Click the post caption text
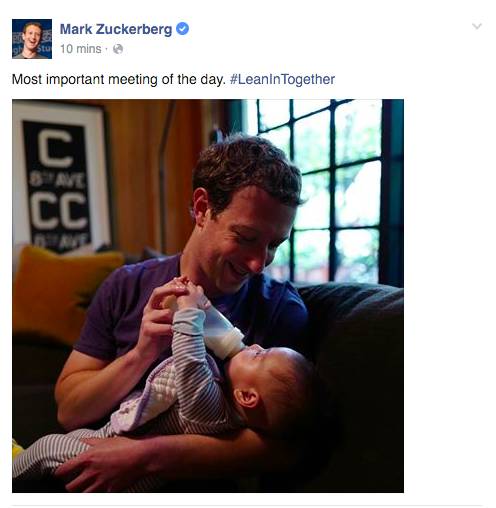Screen dimensions: 496x508 (119, 79)
